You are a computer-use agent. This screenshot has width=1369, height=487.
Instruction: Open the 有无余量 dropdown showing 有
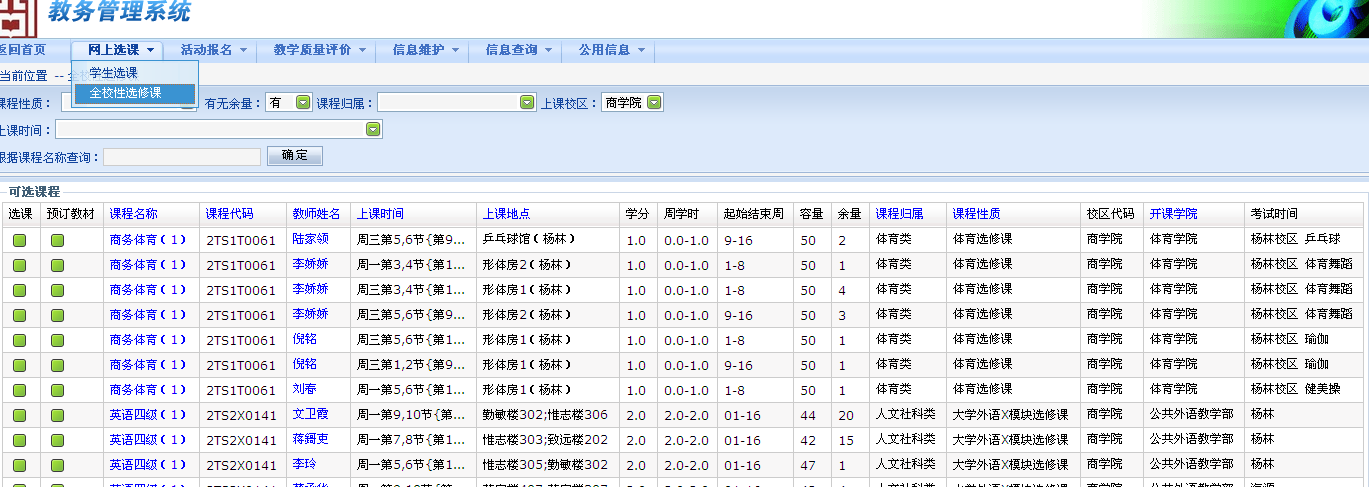pyautogui.click(x=289, y=102)
